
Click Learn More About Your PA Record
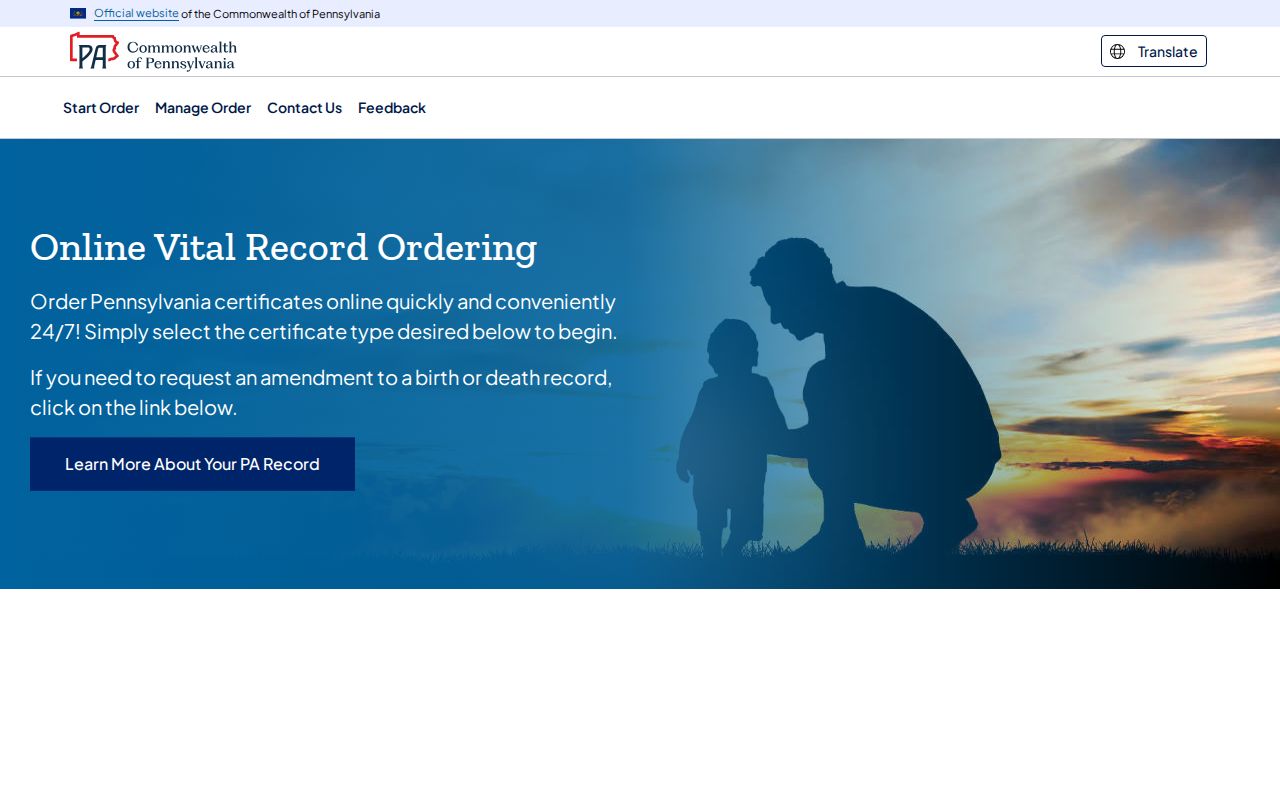click(x=192, y=464)
